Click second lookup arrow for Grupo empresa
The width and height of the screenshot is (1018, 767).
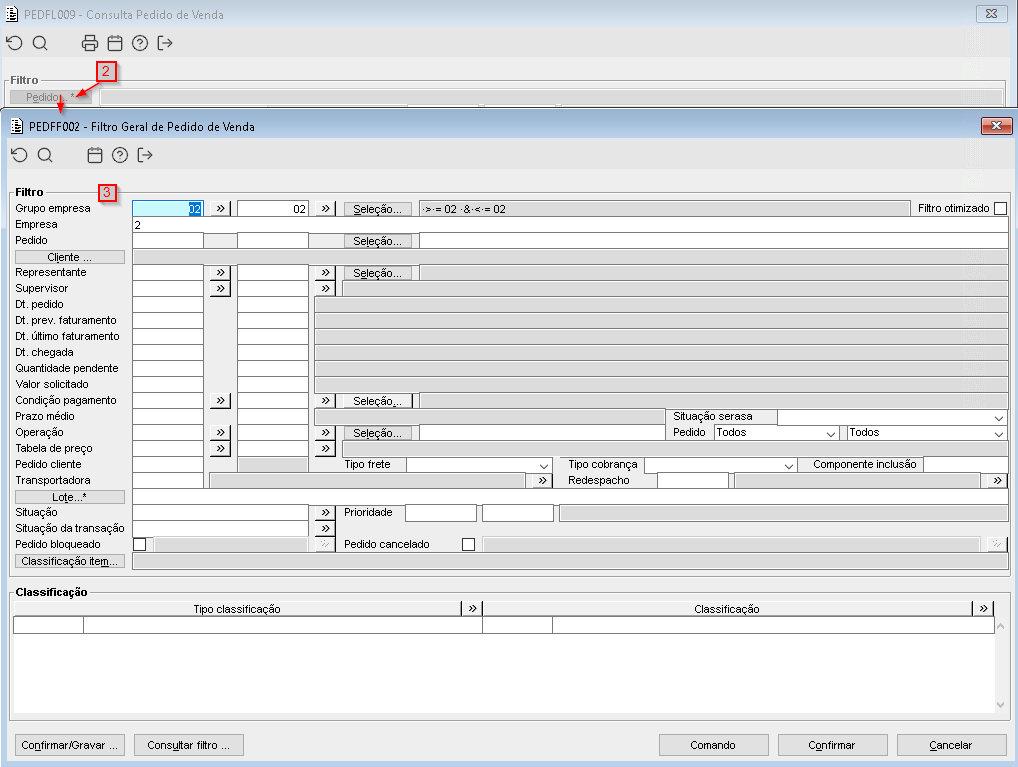(x=325, y=208)
